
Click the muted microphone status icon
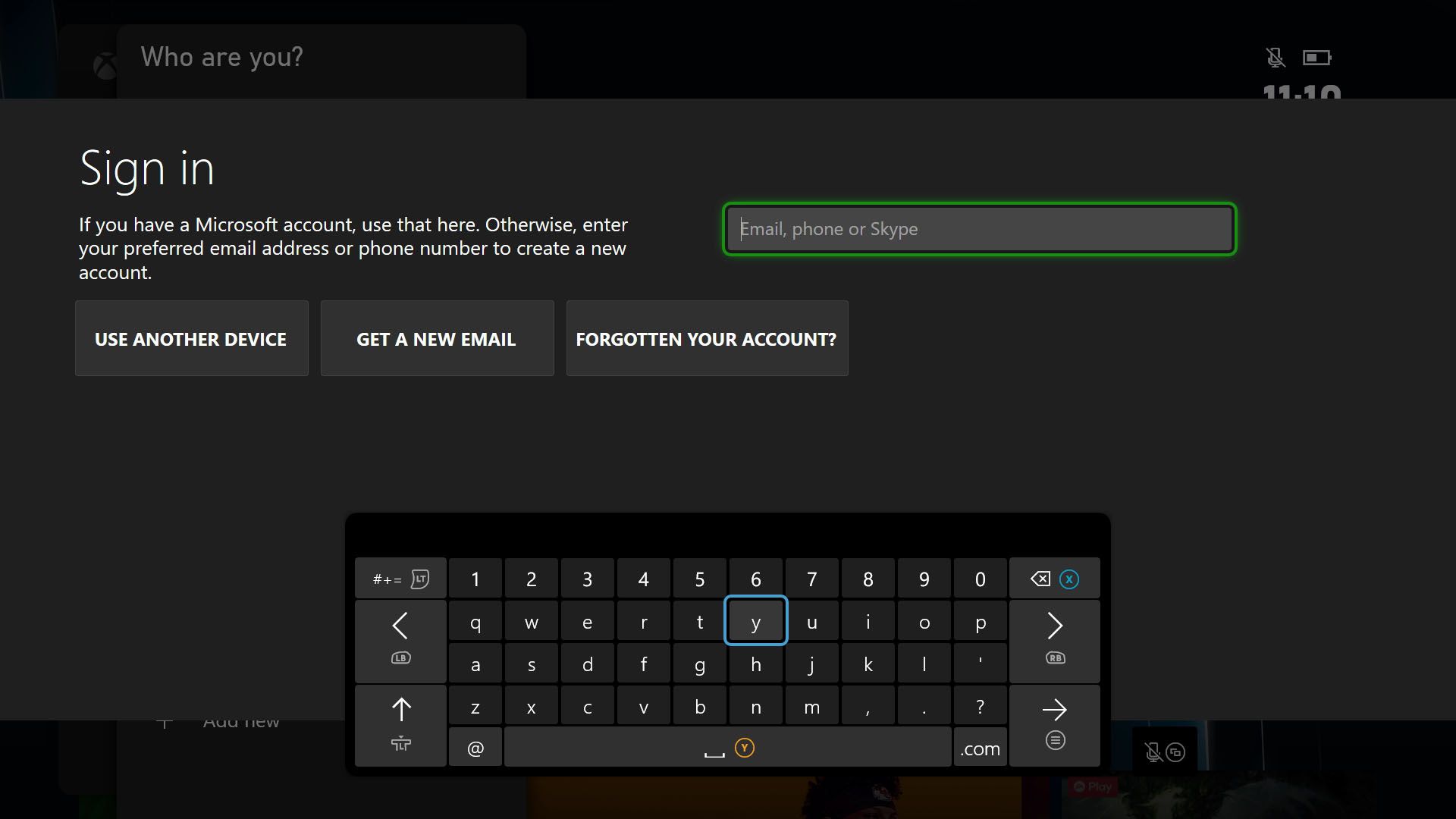click(1275, 58)
